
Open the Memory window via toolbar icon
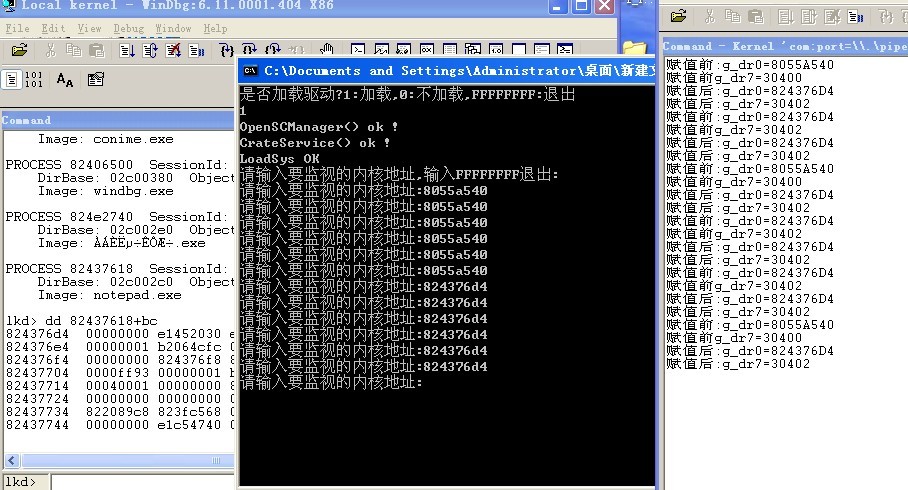tap(450, 50)
